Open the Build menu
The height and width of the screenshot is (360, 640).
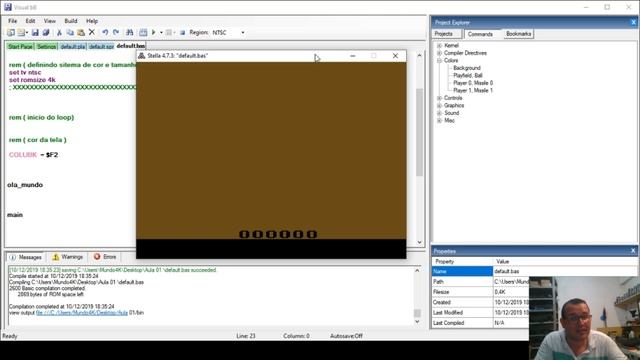click(x=71, y=21)
